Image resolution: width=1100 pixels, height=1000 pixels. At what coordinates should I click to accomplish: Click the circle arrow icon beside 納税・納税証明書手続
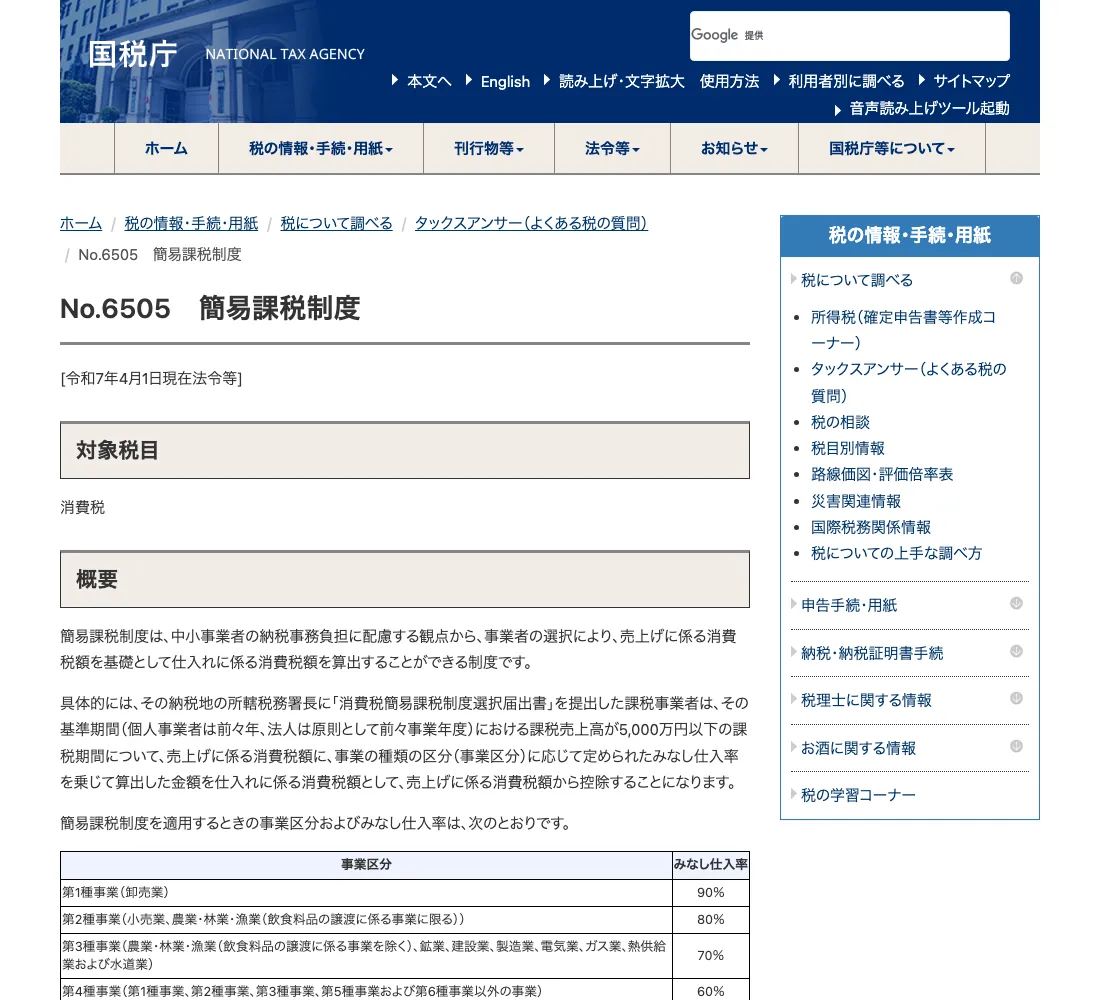(x=1016, y=651)
